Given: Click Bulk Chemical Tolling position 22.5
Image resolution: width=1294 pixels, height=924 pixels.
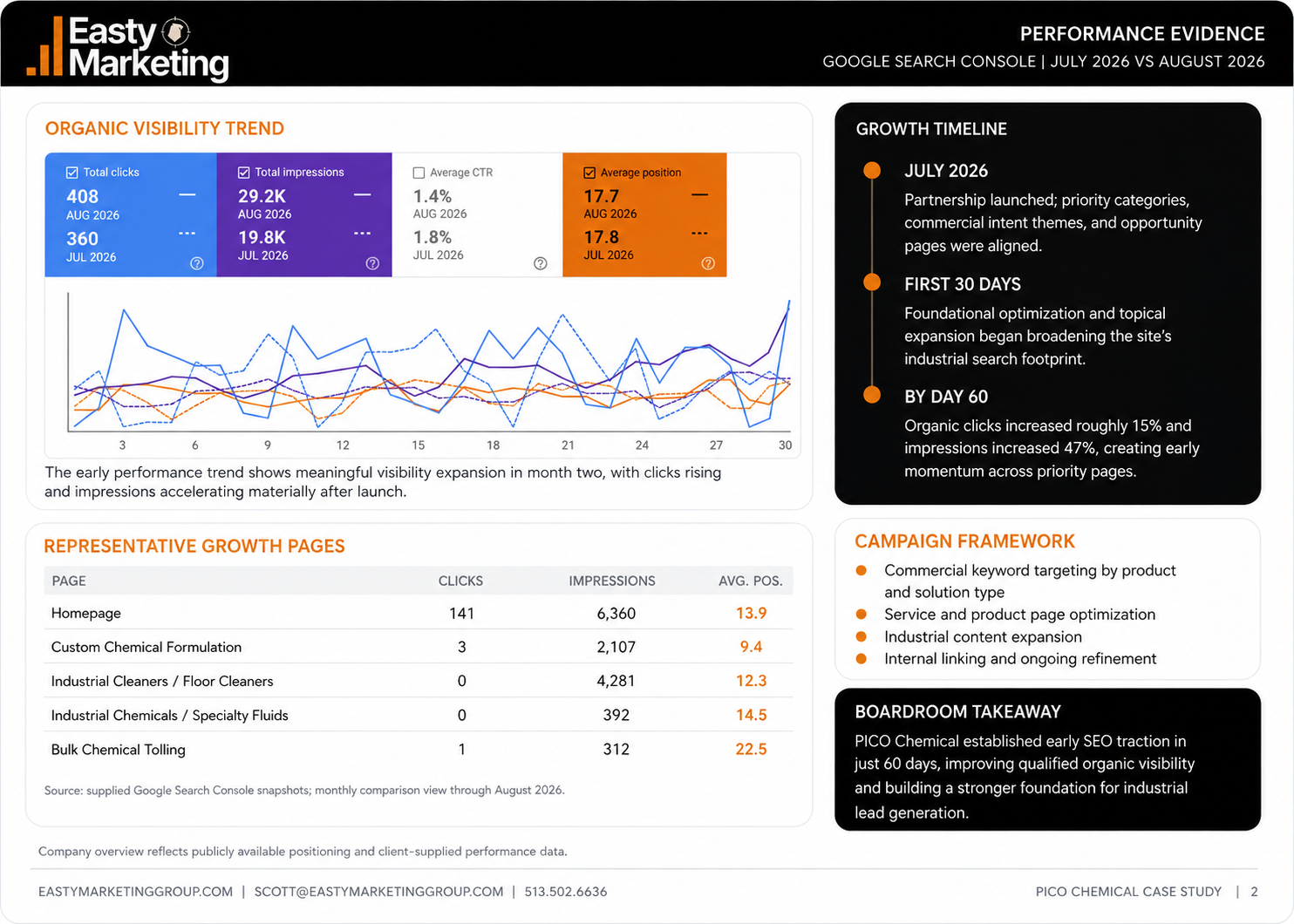Looking at the screenshot, I should coord(751,749).
